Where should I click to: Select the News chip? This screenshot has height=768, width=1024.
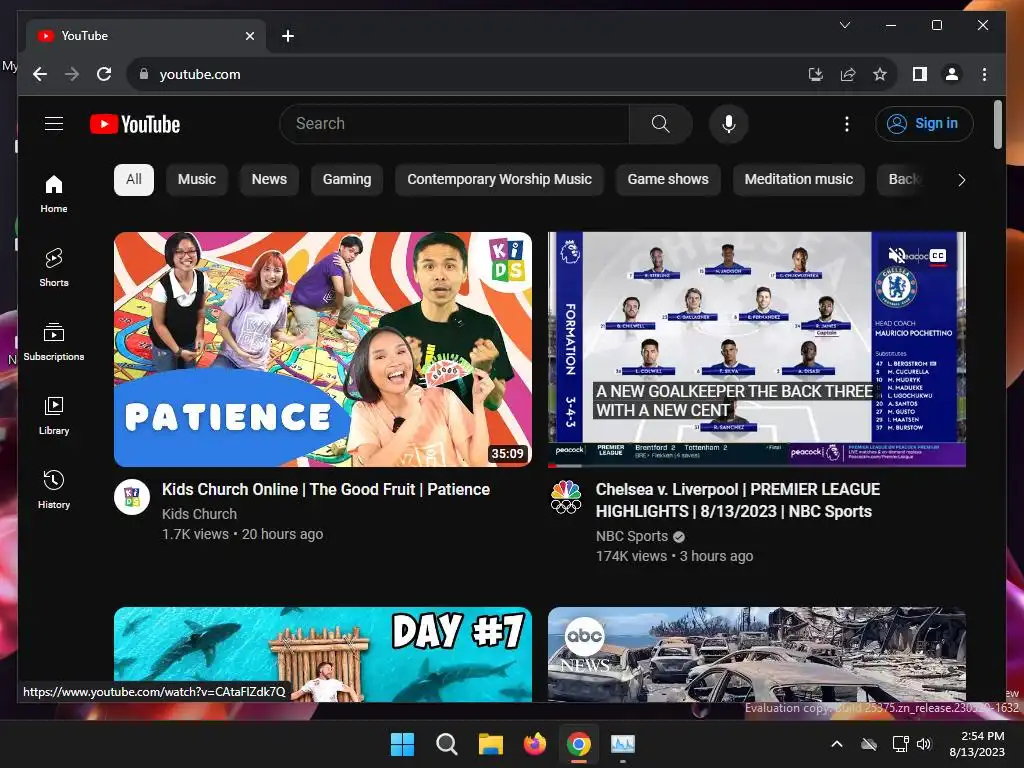coord(269,180)
